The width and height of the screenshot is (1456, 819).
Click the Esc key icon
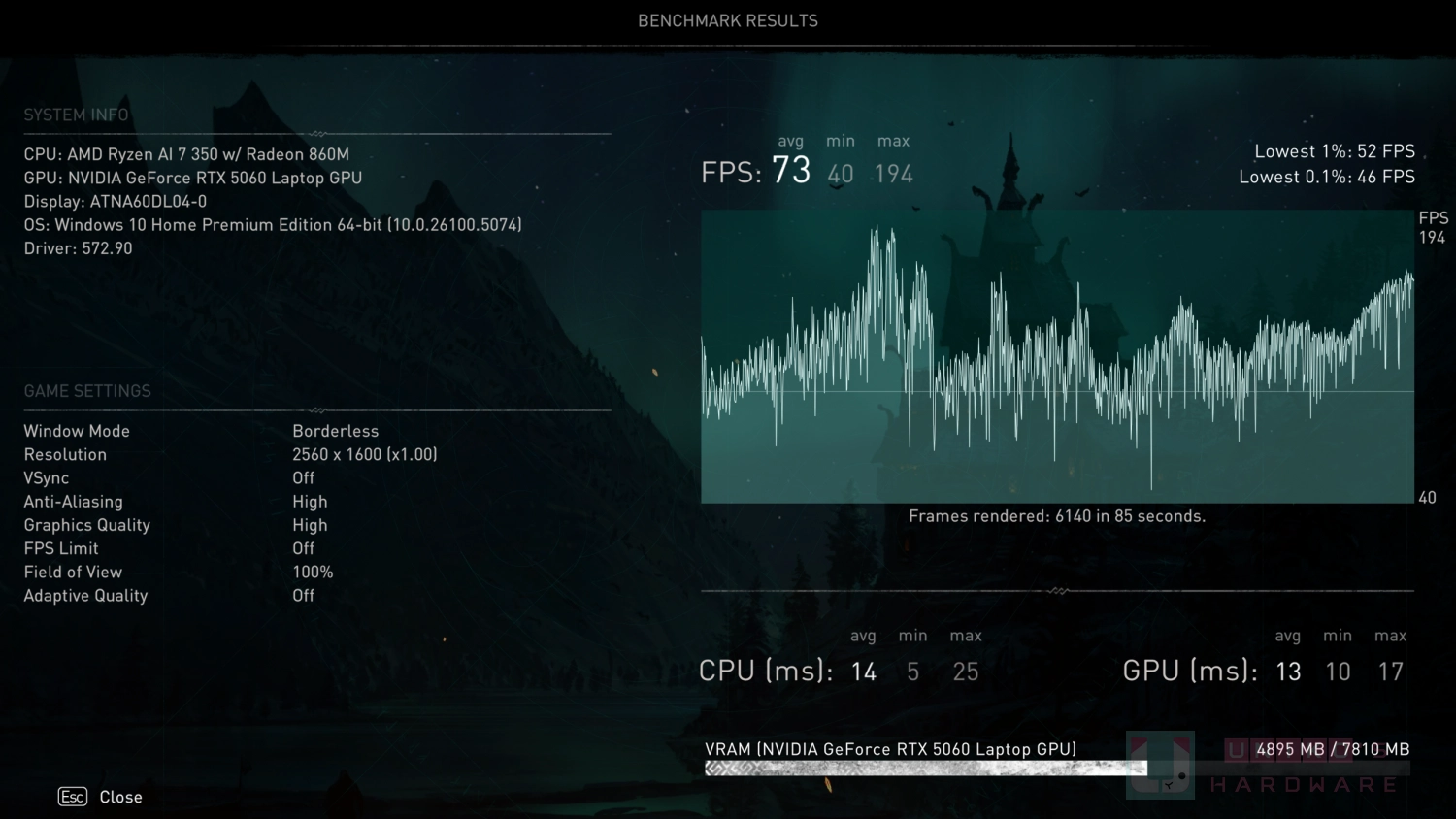73,797
